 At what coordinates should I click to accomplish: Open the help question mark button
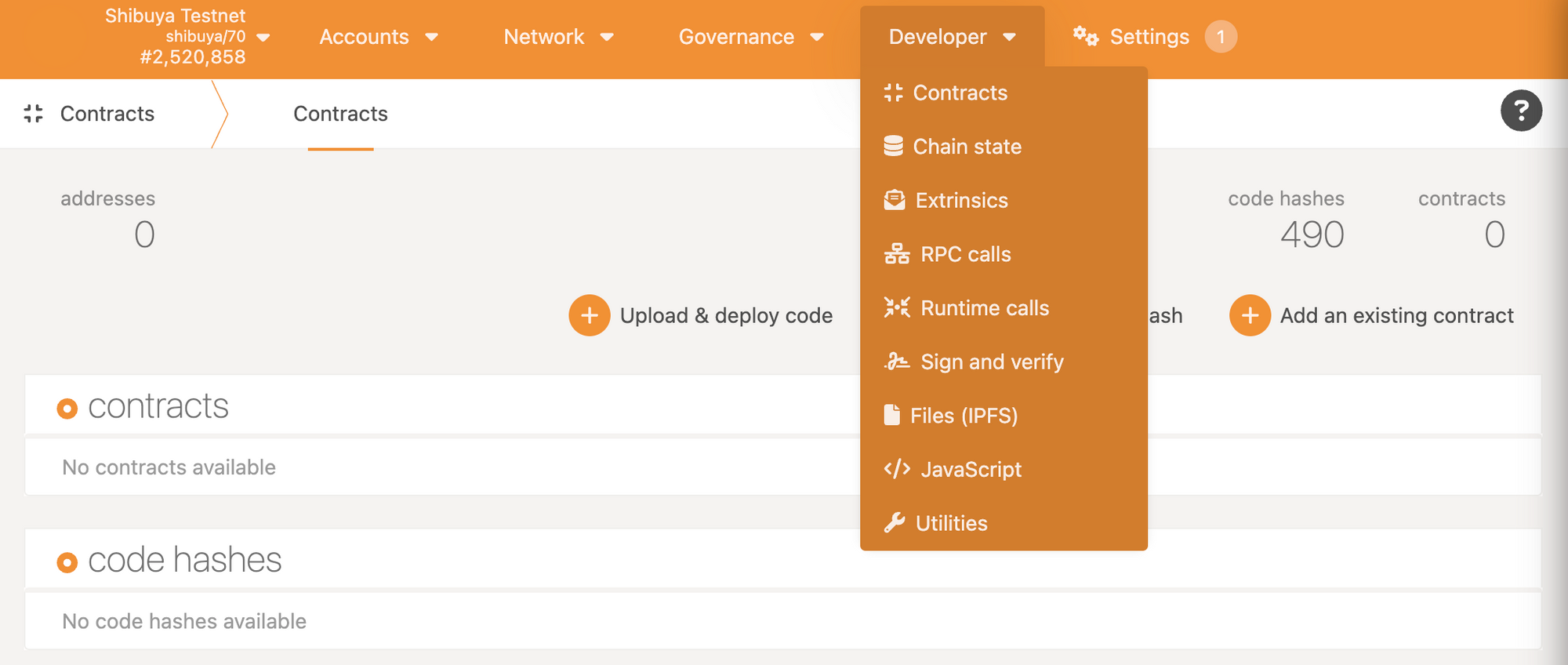1520,111
